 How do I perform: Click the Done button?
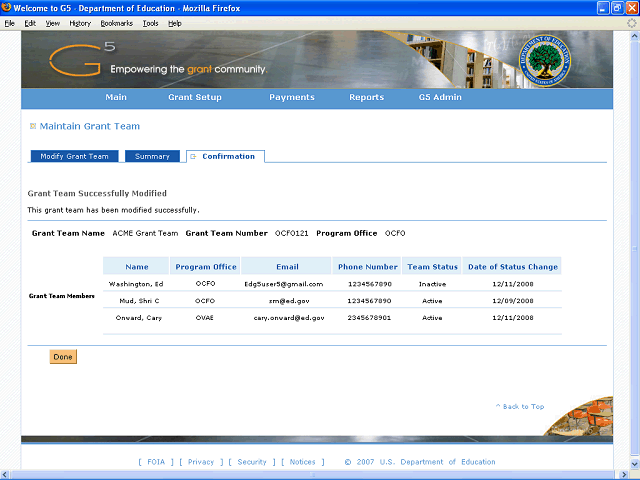(x=63, y=357)
